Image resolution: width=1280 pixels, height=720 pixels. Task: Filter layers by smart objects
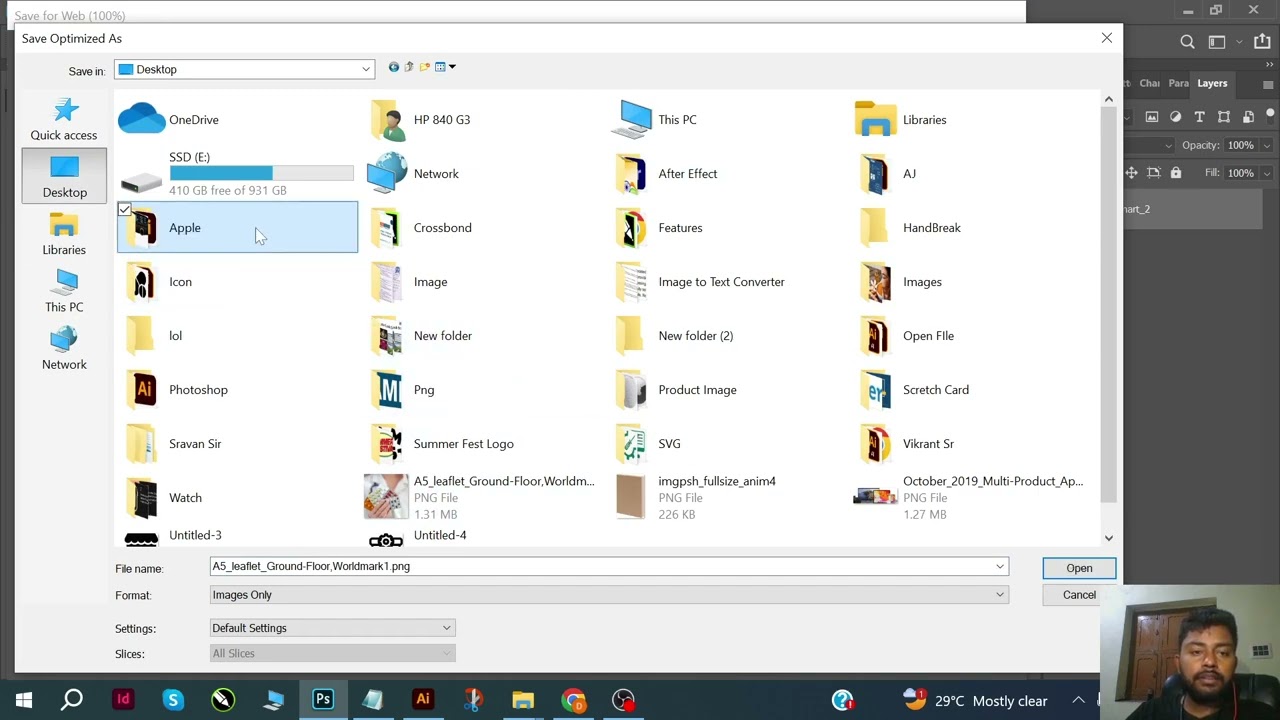[x=1248, y=117]
